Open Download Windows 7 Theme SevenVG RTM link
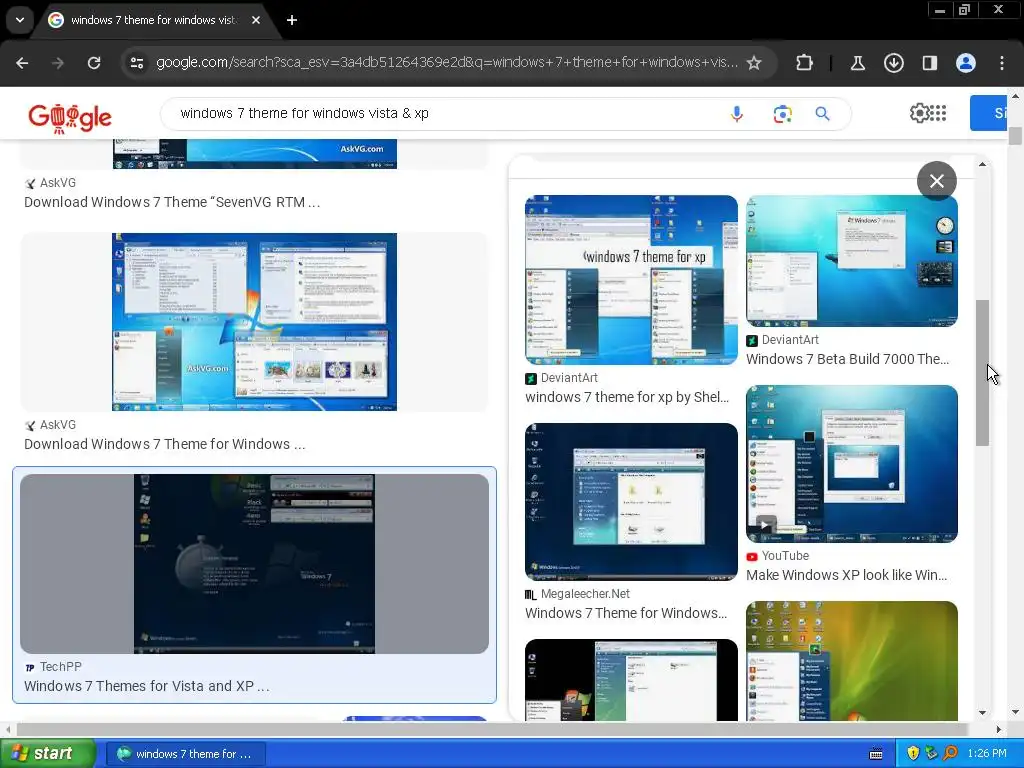This screenshot has width=1024, height=768. pyautogui.click(x=172, y=202)
